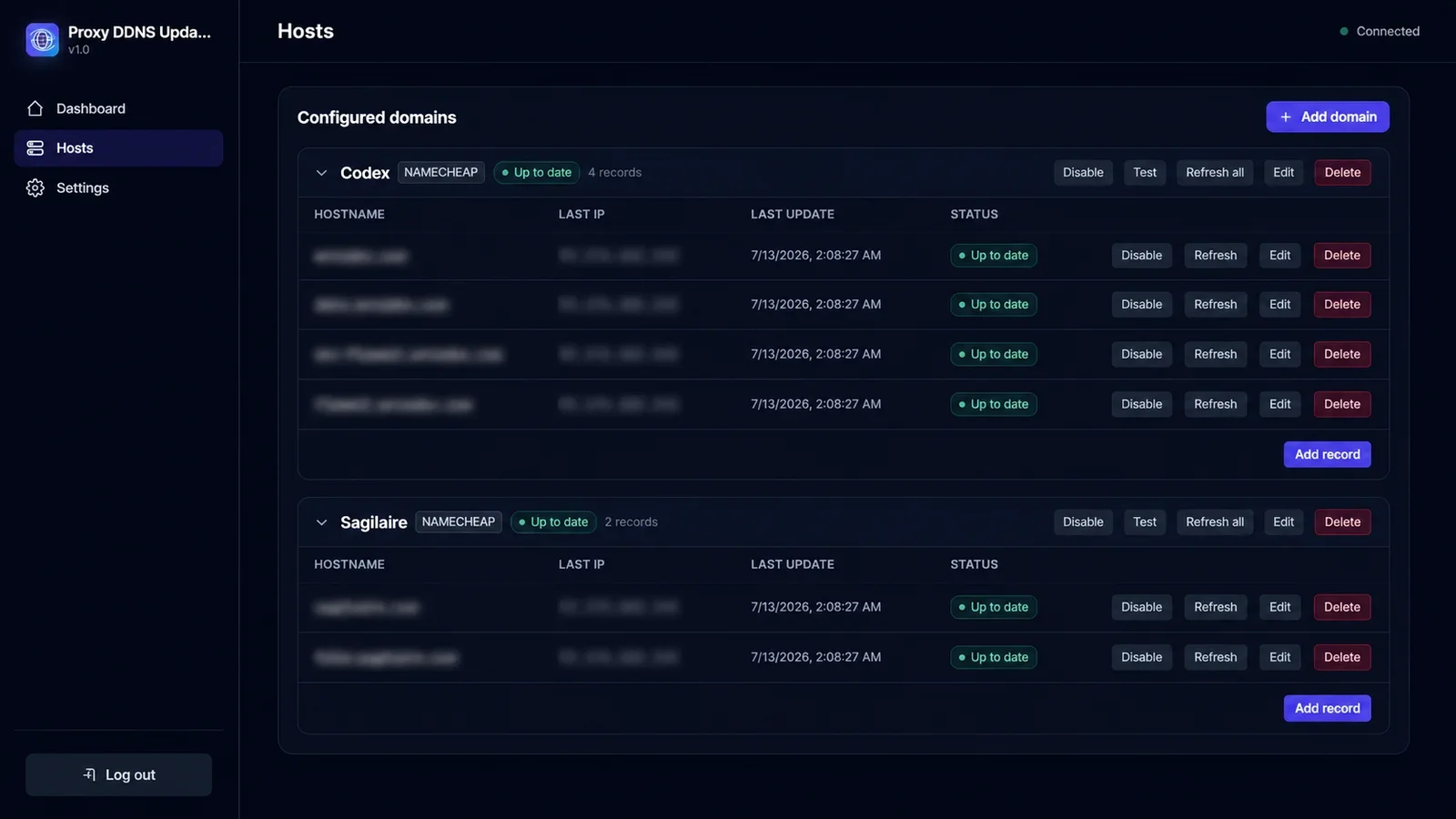Refresh all records in Codex
1456x819 pixels.
[x=1215, y=173]
